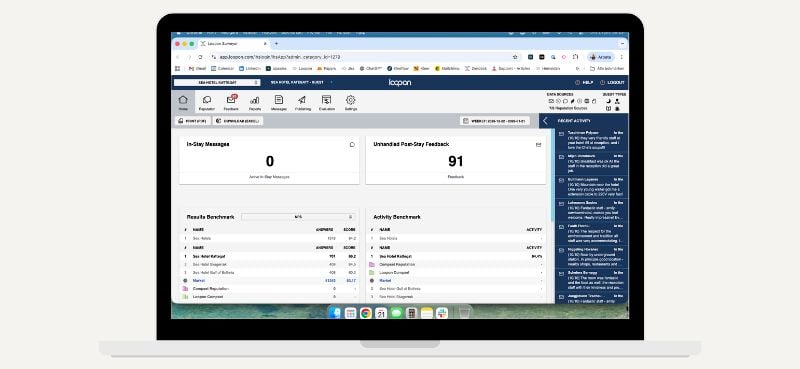The image size is (800, 369).
Task: Open the Messages document icon
Action: point(279,102)
